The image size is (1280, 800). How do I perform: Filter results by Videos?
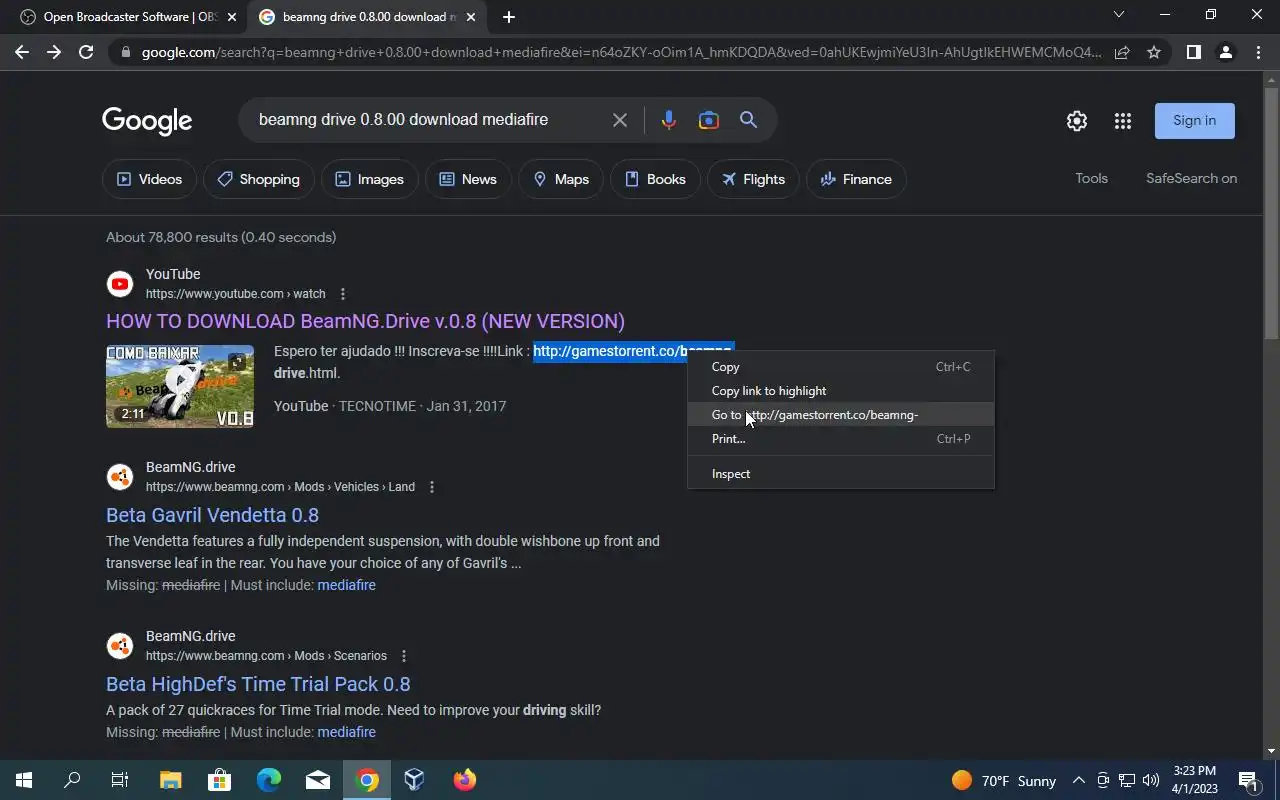149,179
